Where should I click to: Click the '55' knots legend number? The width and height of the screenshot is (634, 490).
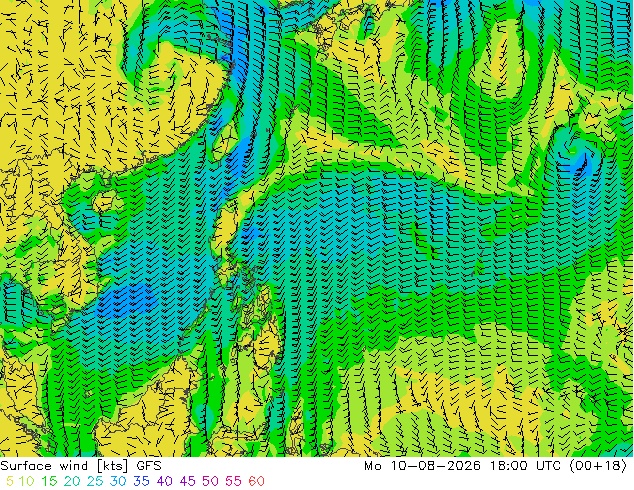point(233,481)
